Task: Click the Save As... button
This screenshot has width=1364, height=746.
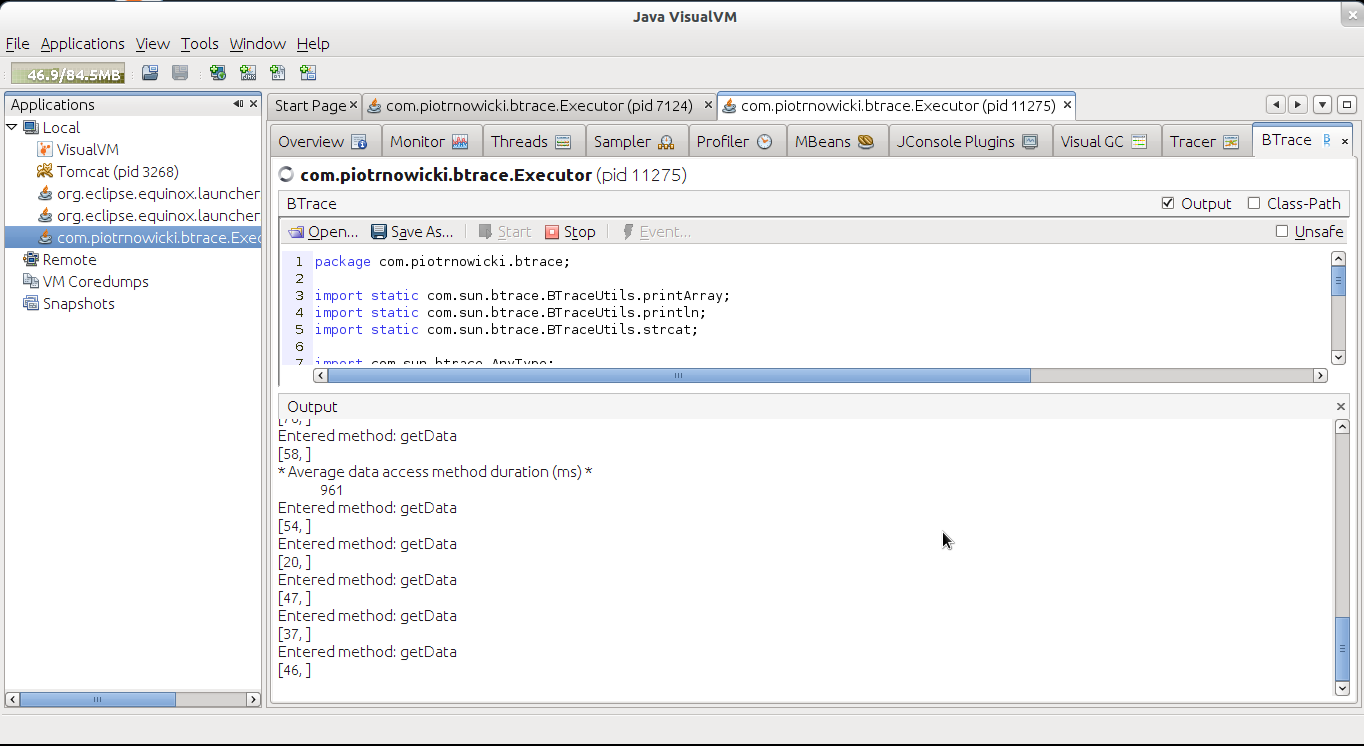Action: click(412, 231)
